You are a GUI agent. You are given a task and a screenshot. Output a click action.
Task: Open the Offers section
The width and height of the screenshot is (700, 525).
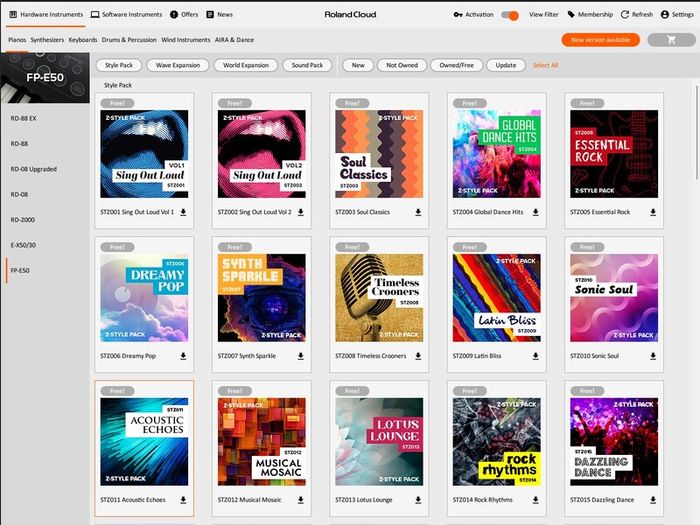tap(184, 14)
